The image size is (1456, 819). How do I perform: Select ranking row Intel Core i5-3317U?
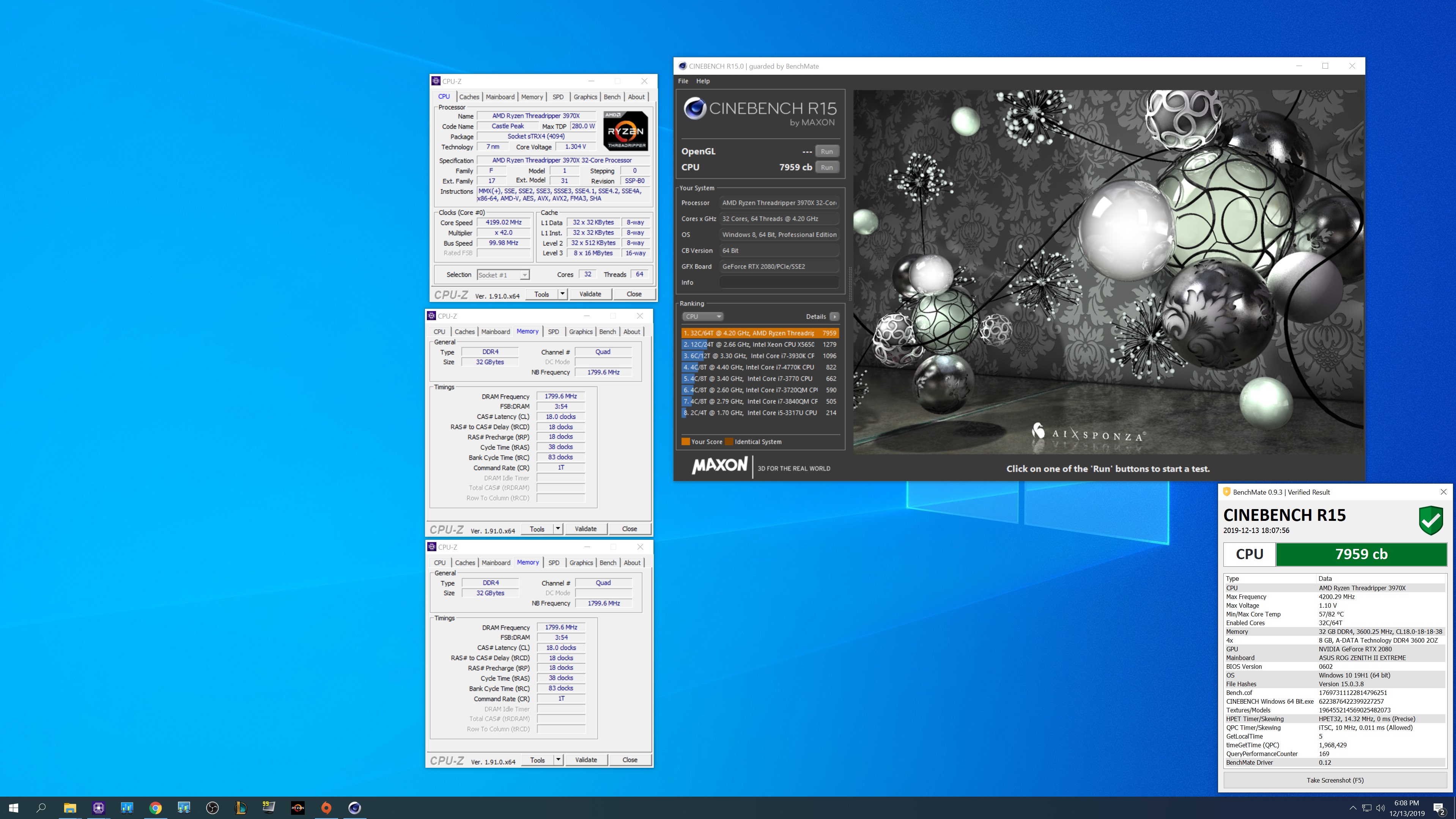tap(760, 413)
